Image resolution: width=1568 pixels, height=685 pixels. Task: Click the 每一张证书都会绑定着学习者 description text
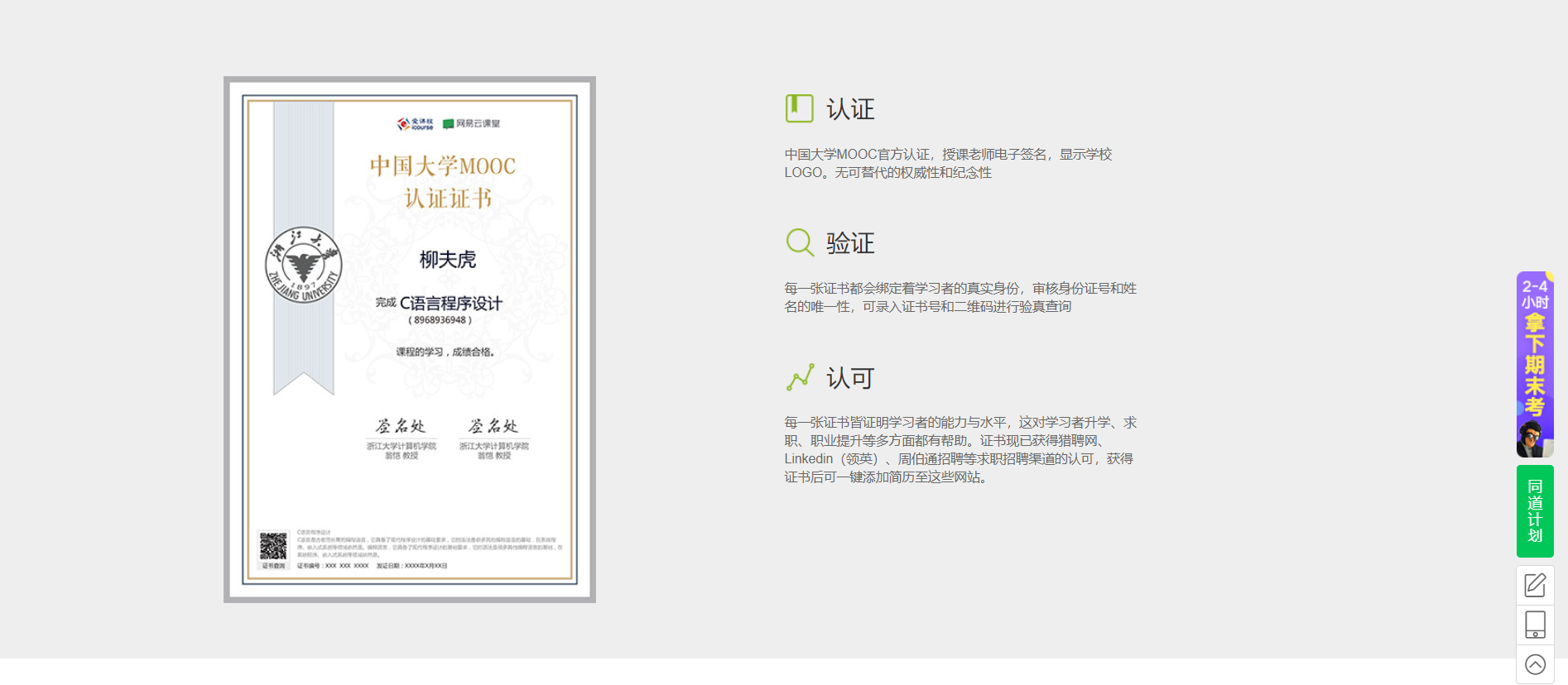tap(960, 297)
